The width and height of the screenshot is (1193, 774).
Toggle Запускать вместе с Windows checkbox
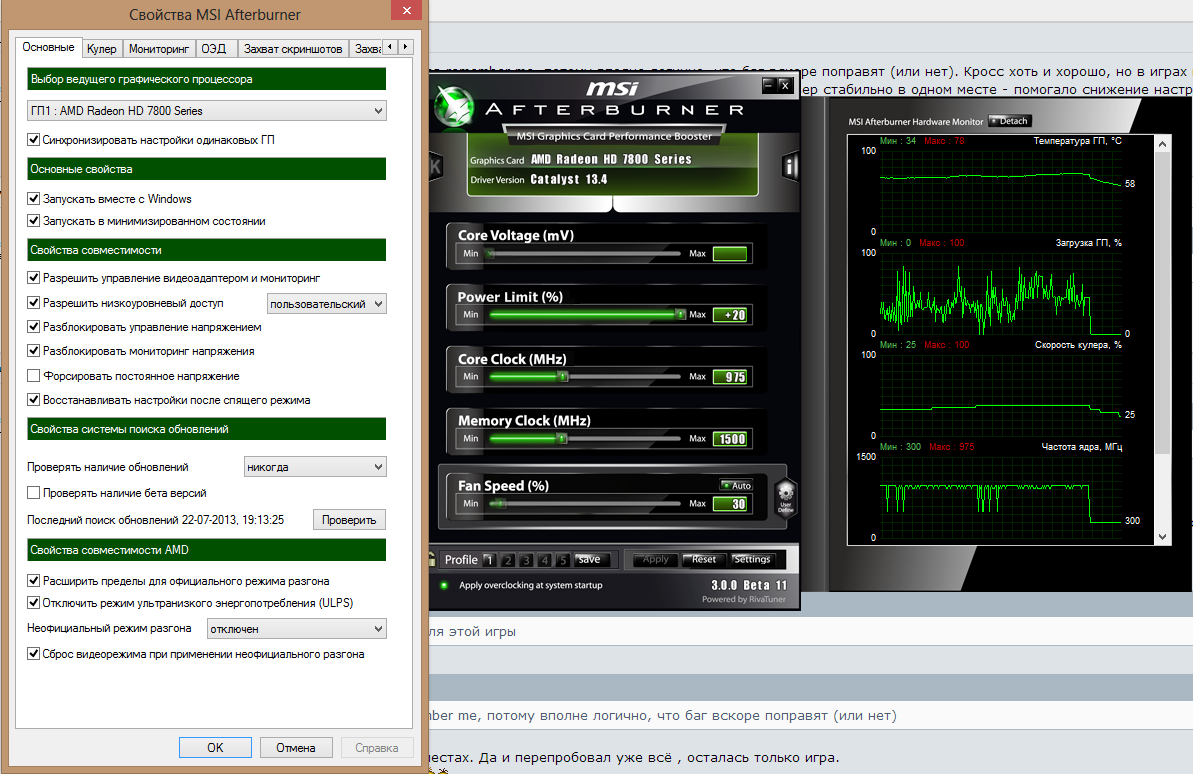click(33, 199)
